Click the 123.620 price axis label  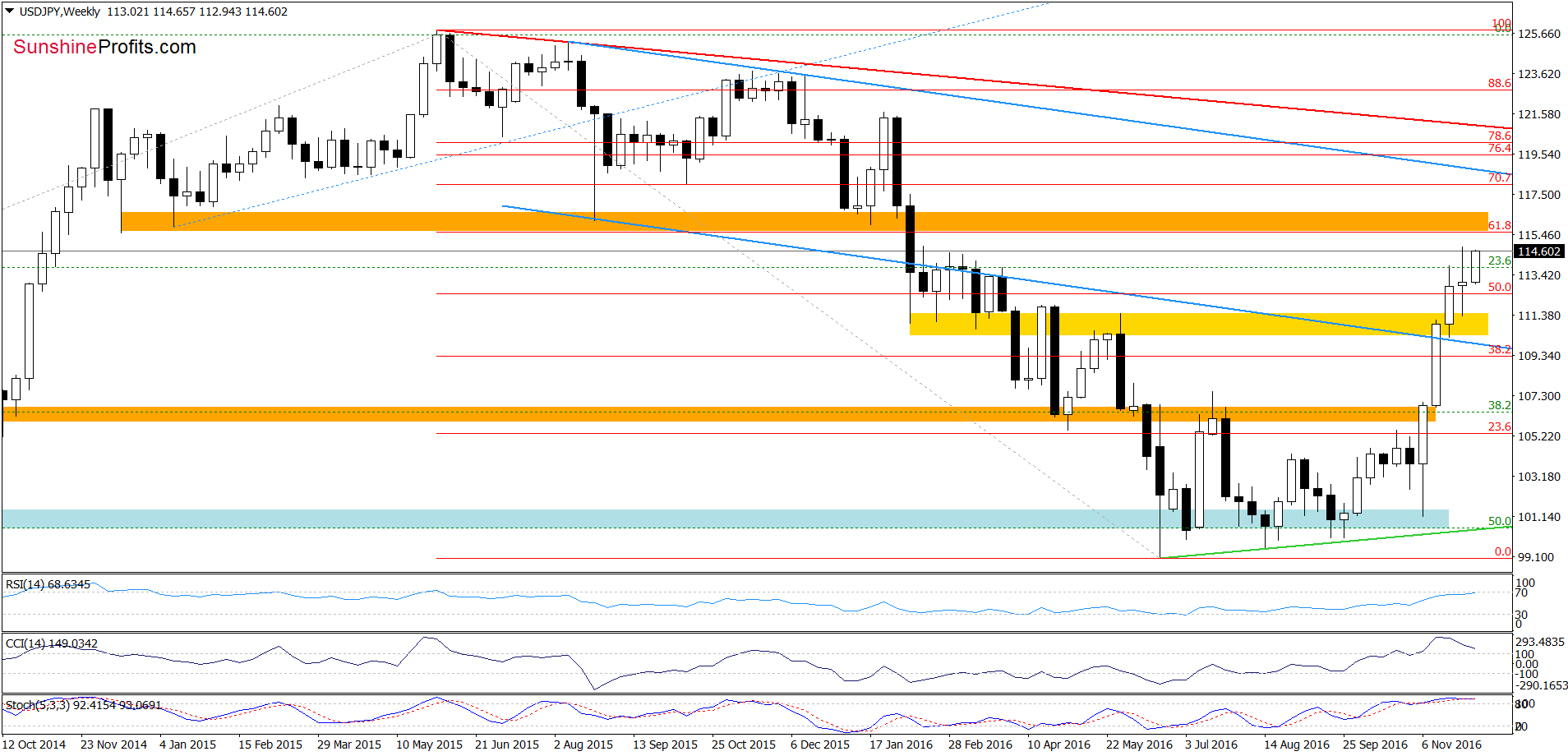tap(1538, 74)
